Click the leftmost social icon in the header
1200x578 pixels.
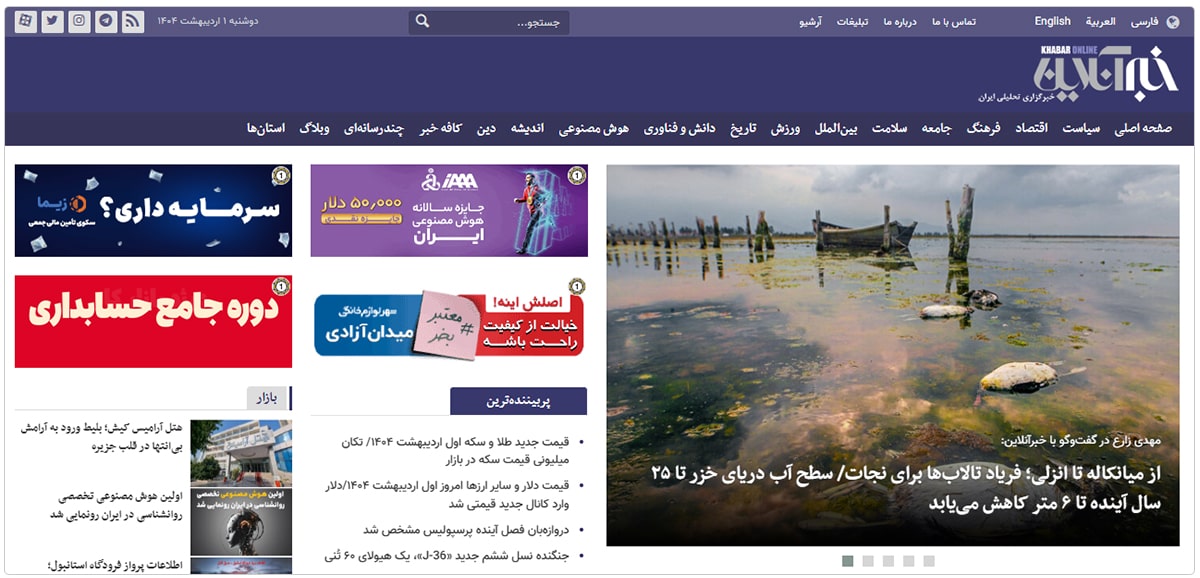26,20
